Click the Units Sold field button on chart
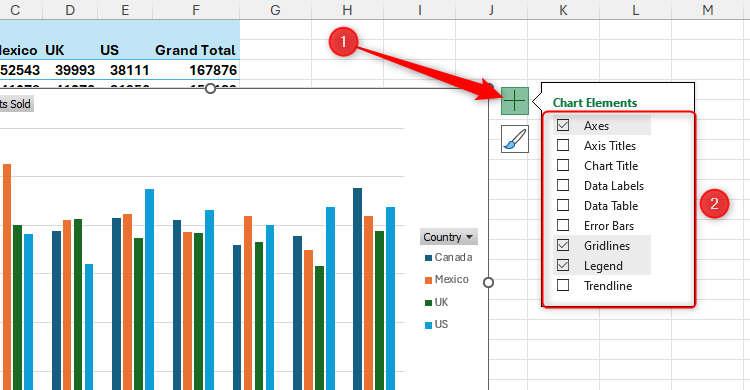 pyautogui.click(x=16, y=104)
